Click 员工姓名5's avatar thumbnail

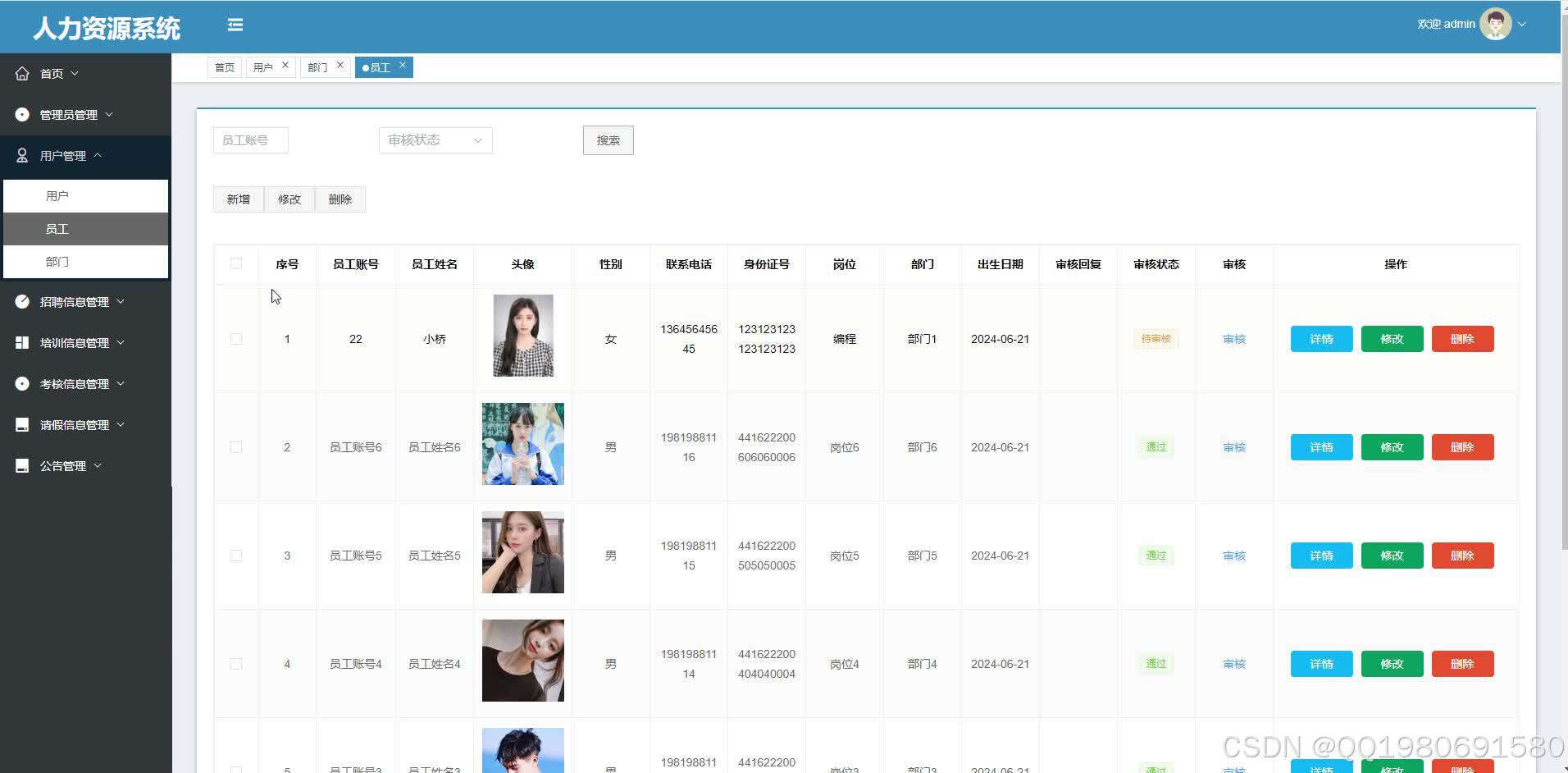click(523, 552)
